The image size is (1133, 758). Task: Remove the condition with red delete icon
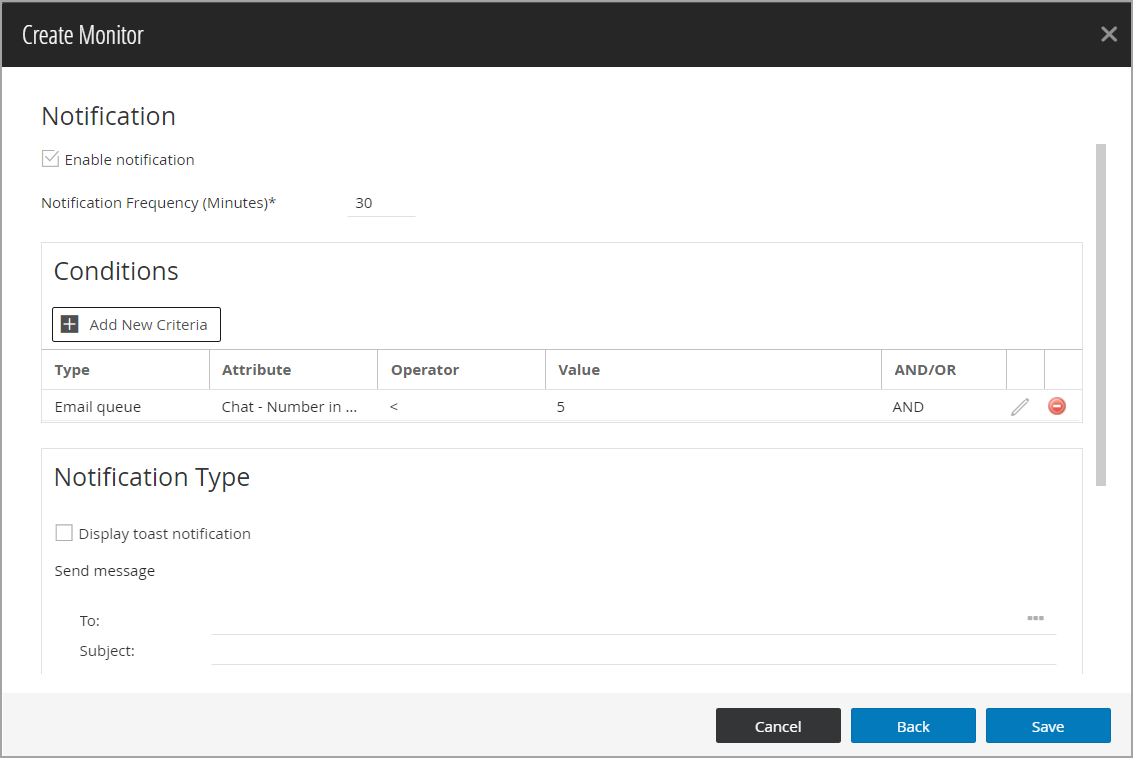pyautogui.click(x=1057, y=406)
